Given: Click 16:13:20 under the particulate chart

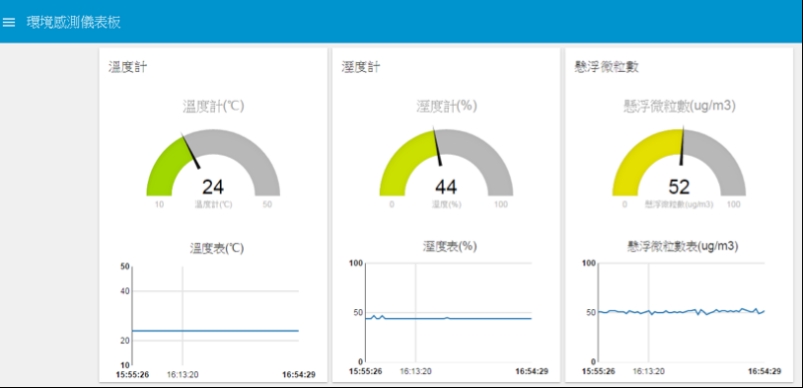Looking at the screenshot, I should tap(649, 372).
